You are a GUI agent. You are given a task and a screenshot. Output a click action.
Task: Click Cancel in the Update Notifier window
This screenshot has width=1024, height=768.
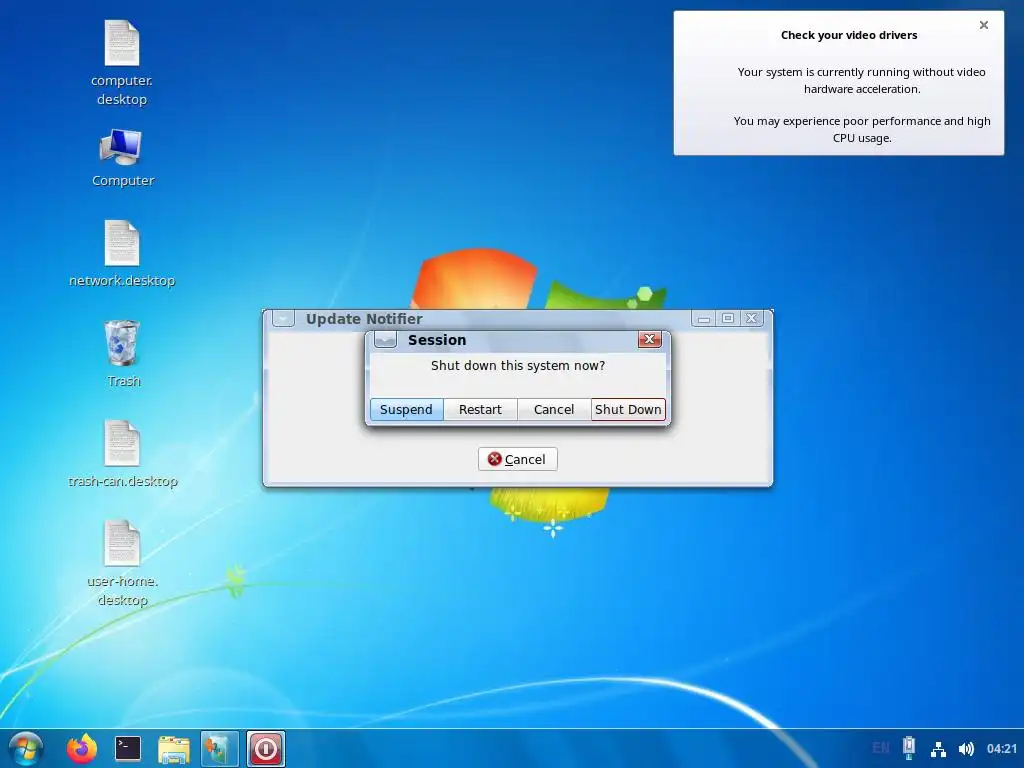tap(517, 459)
